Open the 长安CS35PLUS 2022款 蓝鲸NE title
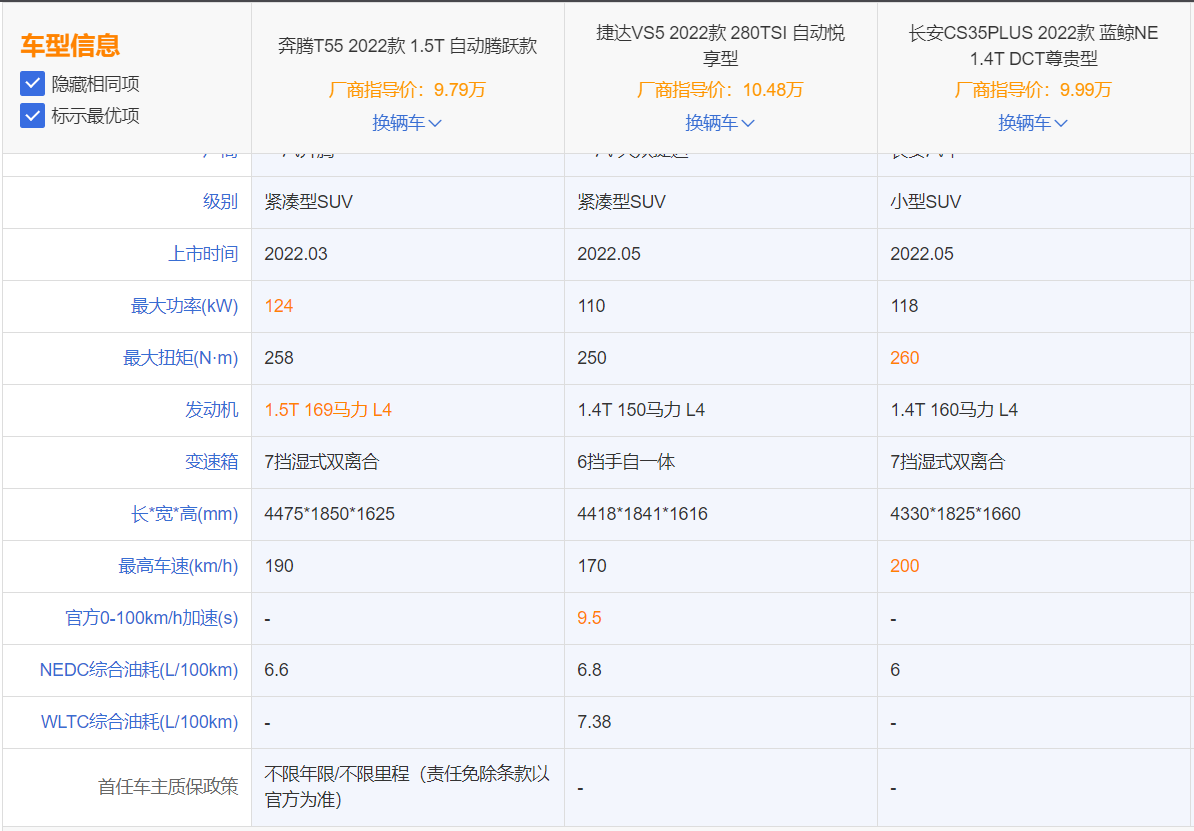 1033,46
